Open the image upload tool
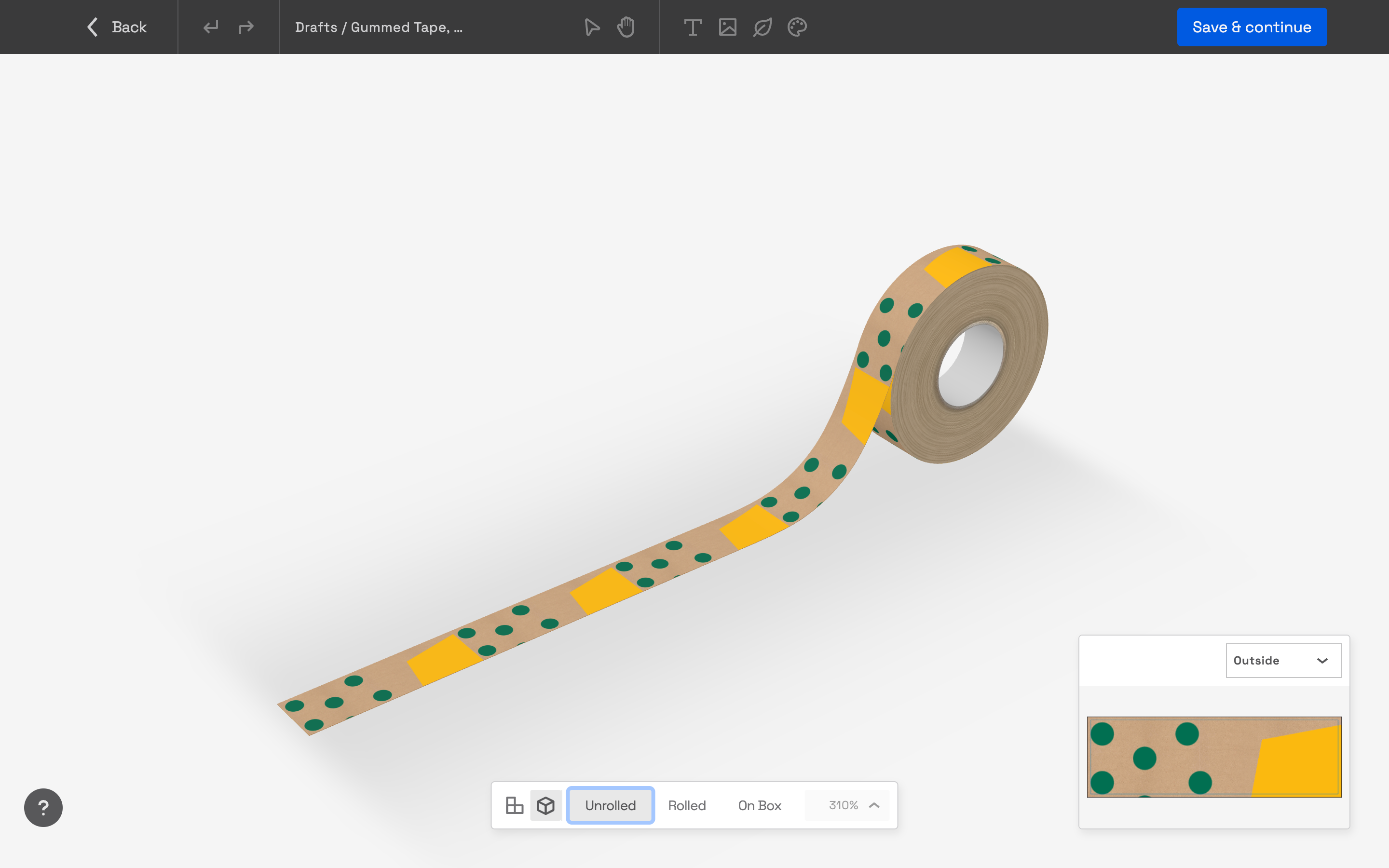1389x868 pixels. (x=727, y=27)
